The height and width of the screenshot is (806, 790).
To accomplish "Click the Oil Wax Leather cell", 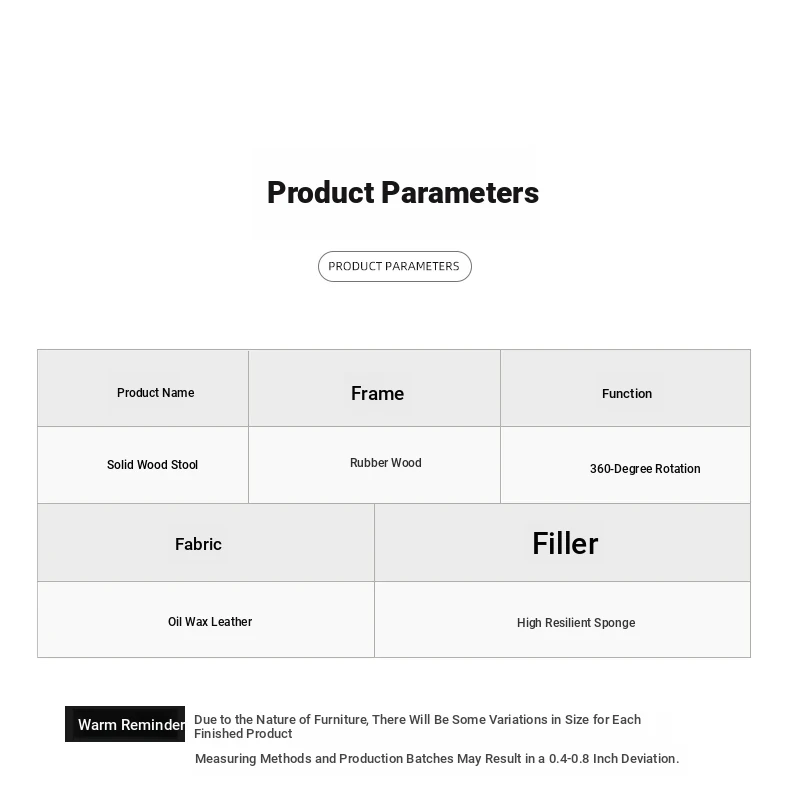I will tap(209, 622).
